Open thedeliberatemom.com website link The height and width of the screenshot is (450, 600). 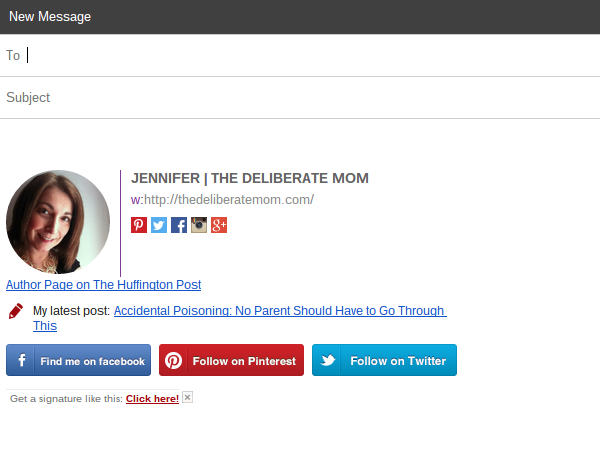[x=229, y=200]
